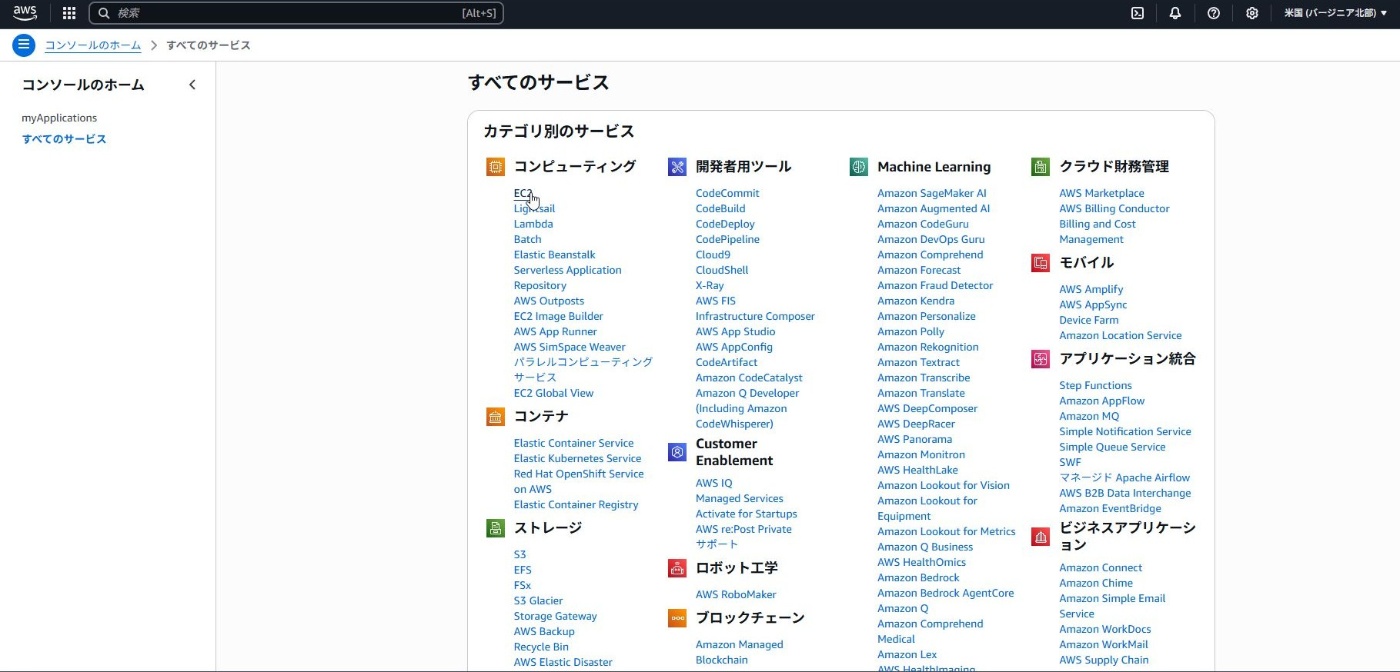Open the Cloud9 link
The width and height of the screenshot is (1400, 672).
(713, 255)
